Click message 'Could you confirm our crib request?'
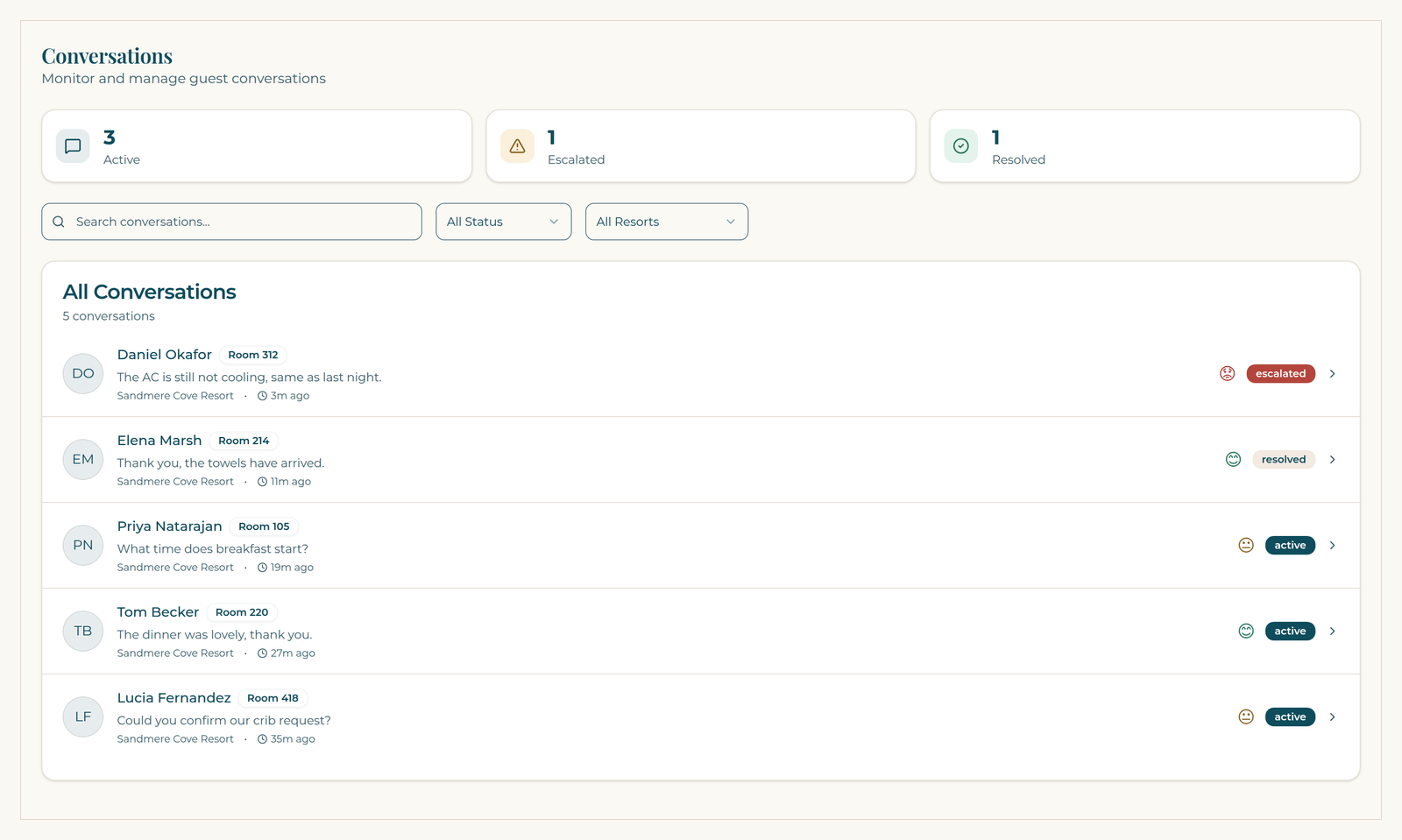Screen dimensions: 1402x840 (224, 721)
